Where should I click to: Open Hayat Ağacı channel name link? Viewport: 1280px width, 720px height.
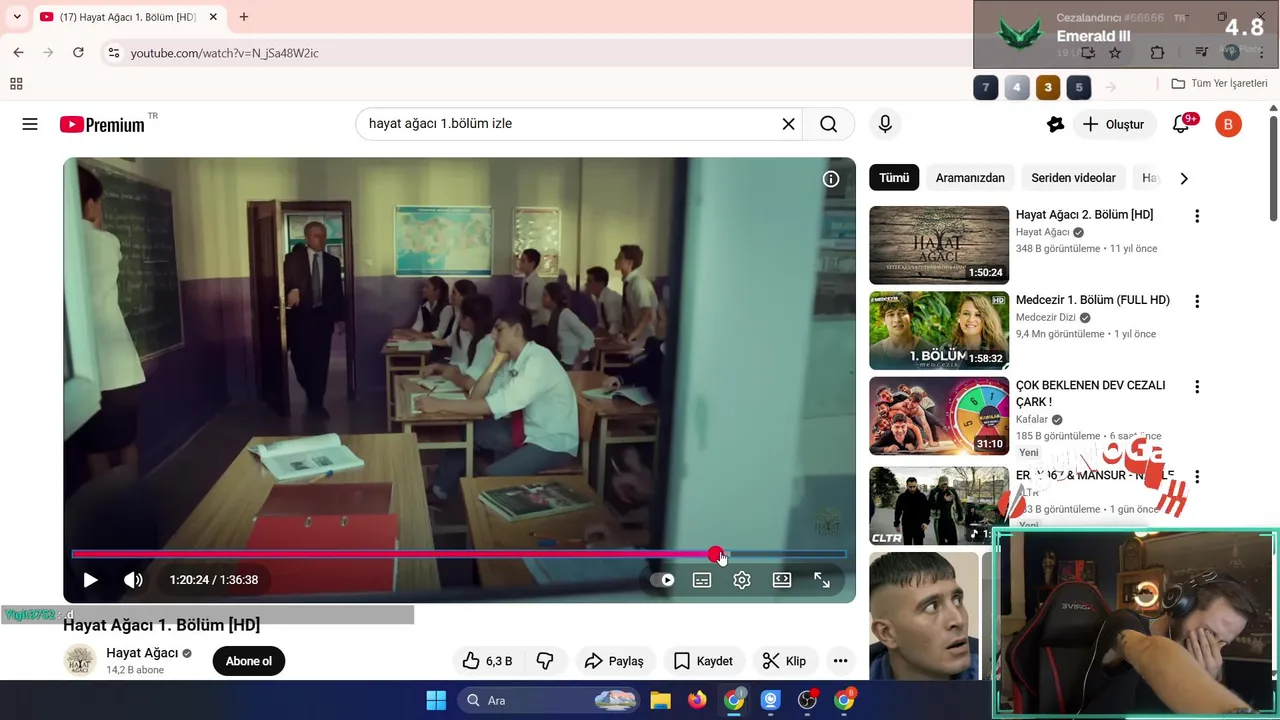point(142,653)
